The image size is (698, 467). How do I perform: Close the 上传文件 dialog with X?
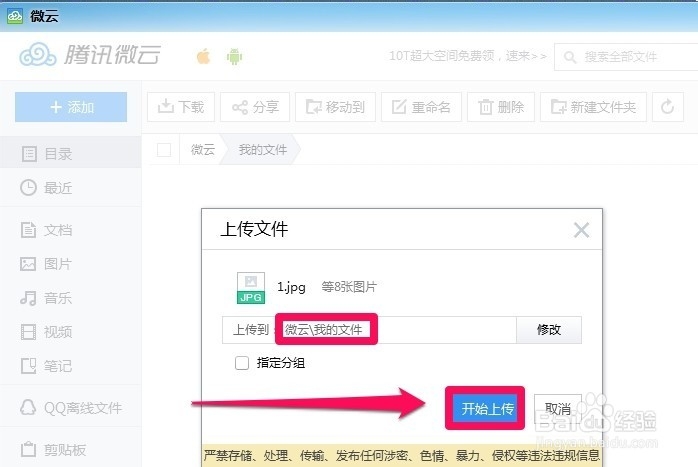(581, 230)
